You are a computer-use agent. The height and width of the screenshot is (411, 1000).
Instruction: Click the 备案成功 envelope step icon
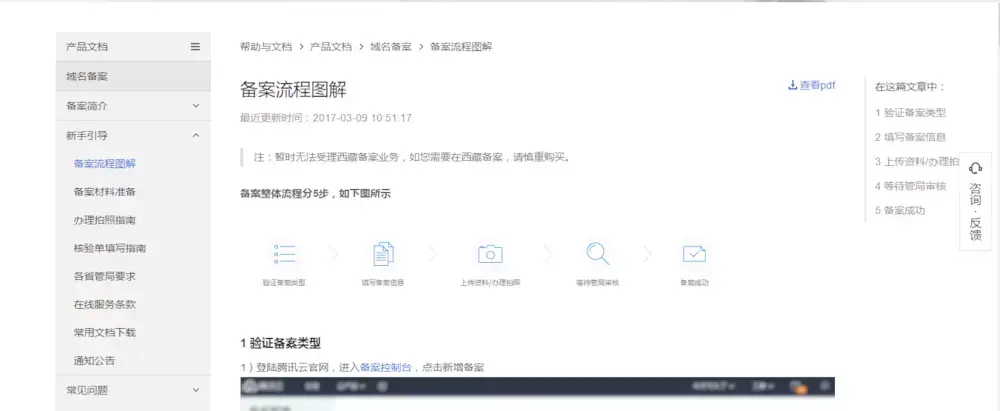coord(694,254)
